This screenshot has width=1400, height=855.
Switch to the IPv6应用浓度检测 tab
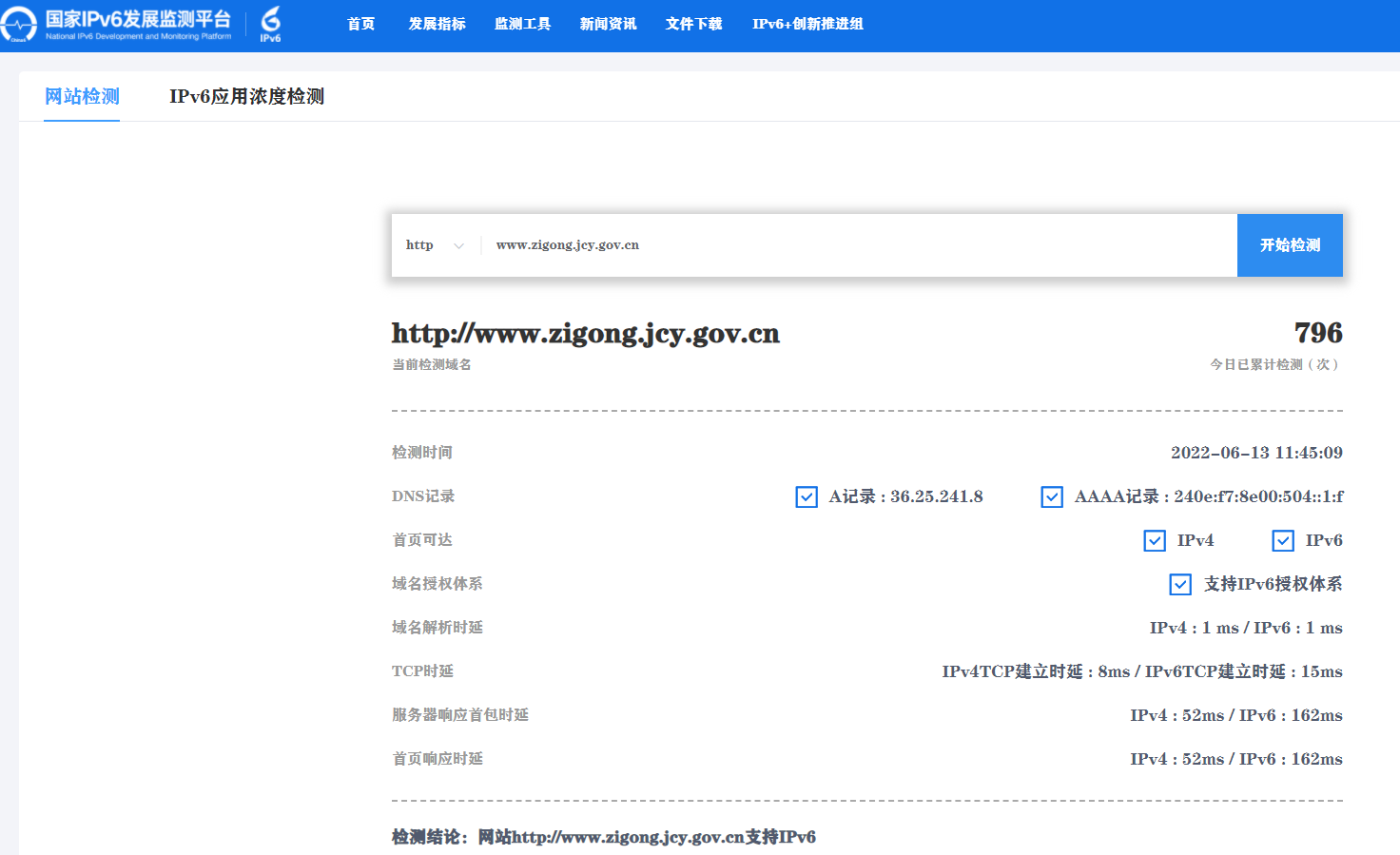[246, 96]
